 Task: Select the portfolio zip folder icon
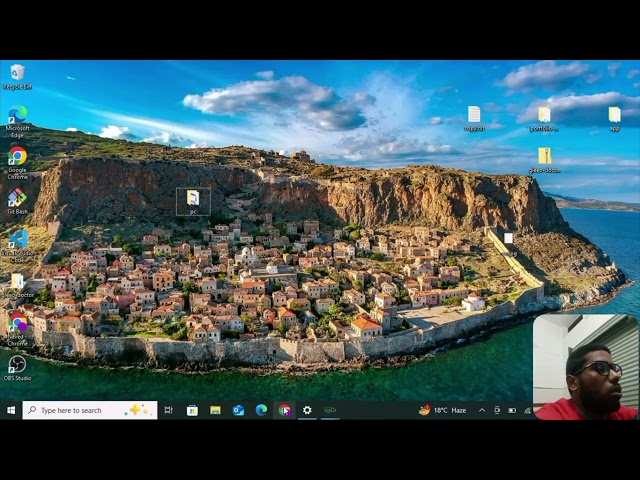pos(544,119)
